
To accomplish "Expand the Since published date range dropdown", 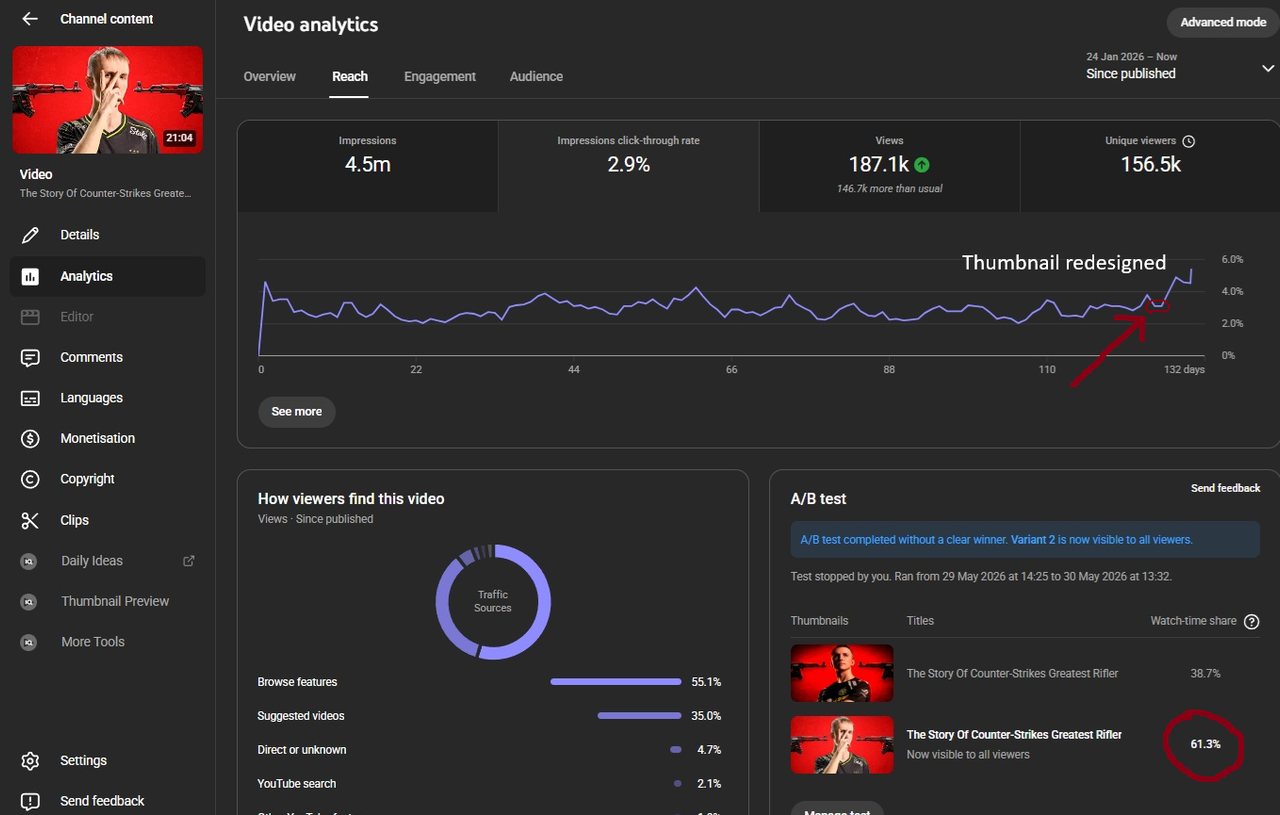I will [x=1268, y=67].
